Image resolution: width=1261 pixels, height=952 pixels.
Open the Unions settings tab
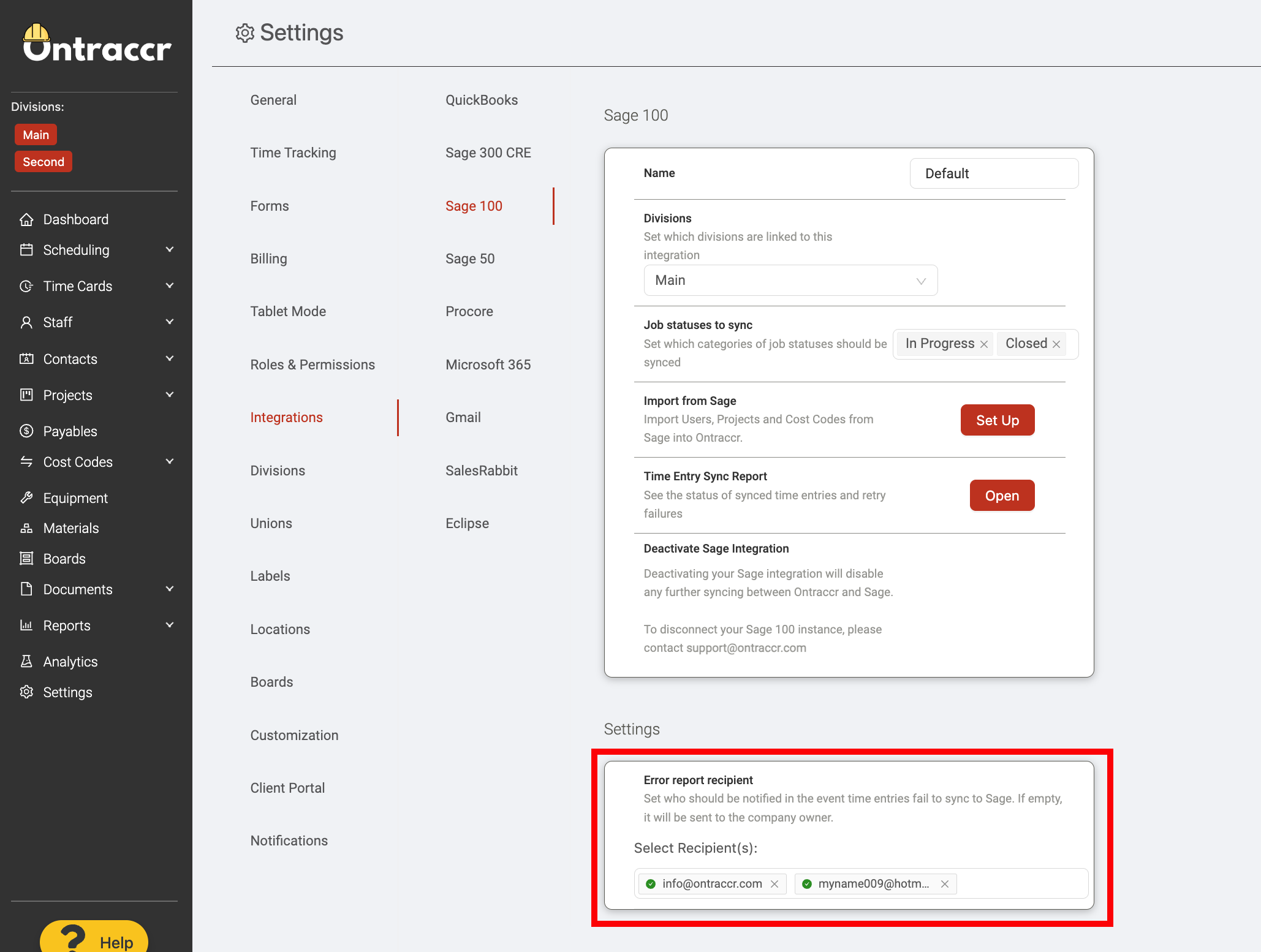tap(271, 523)
